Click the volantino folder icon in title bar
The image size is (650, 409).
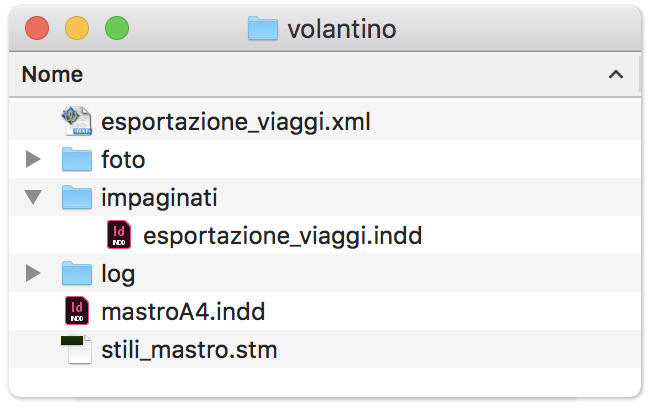(x=262, y=29)
